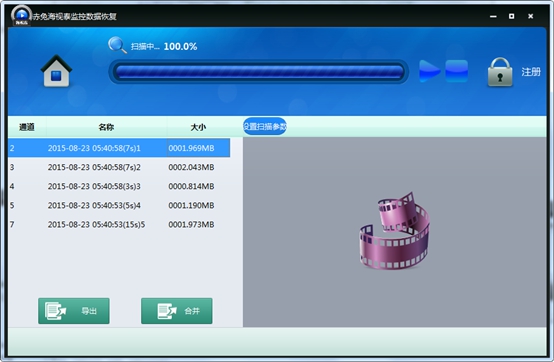Viewport: 554px width, 362px height.
Task: Select row 2015-08-23 05:40:58(3s)3
Action: [119, 186]
